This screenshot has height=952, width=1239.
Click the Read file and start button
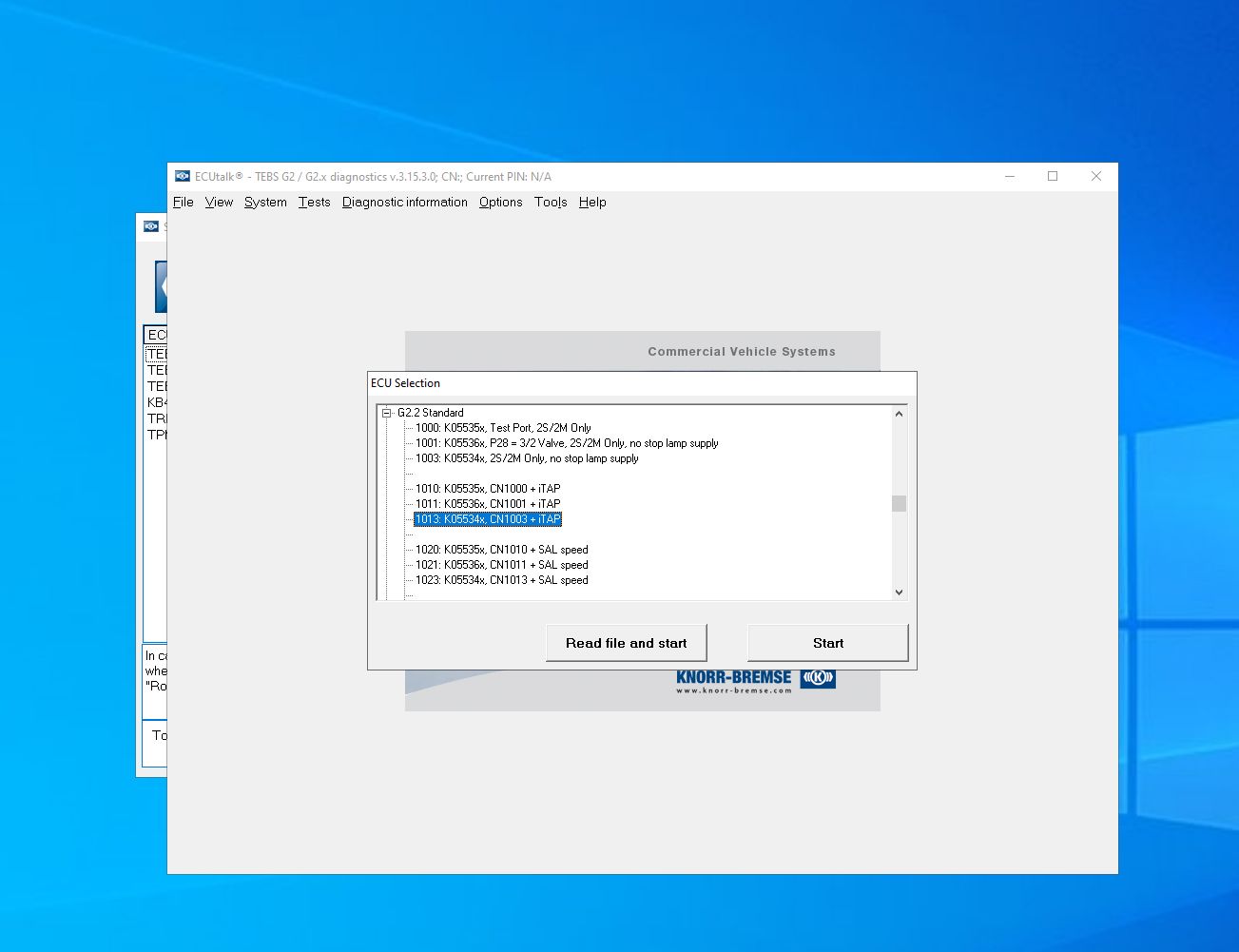[x=626, y=642]
